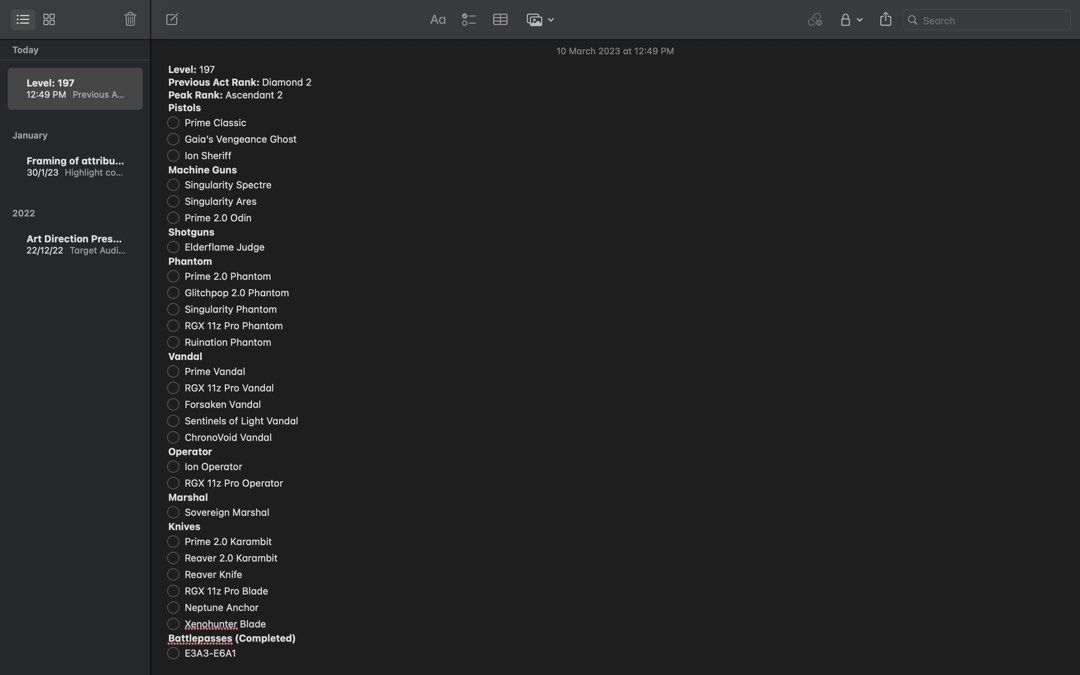
Task: Mark Reaver Knife as done
Action: pos(173,575)
